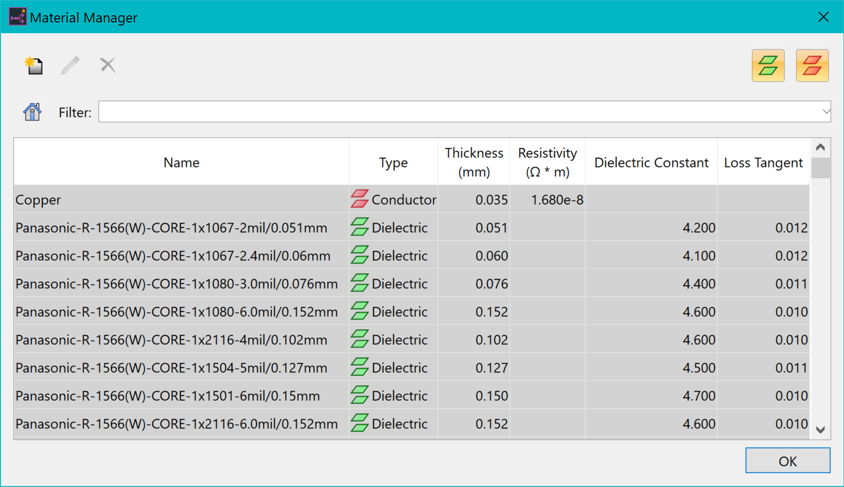Screen dimensions: 844x487
Task: Sort by the Type column header
Action: tap(393, 163)
